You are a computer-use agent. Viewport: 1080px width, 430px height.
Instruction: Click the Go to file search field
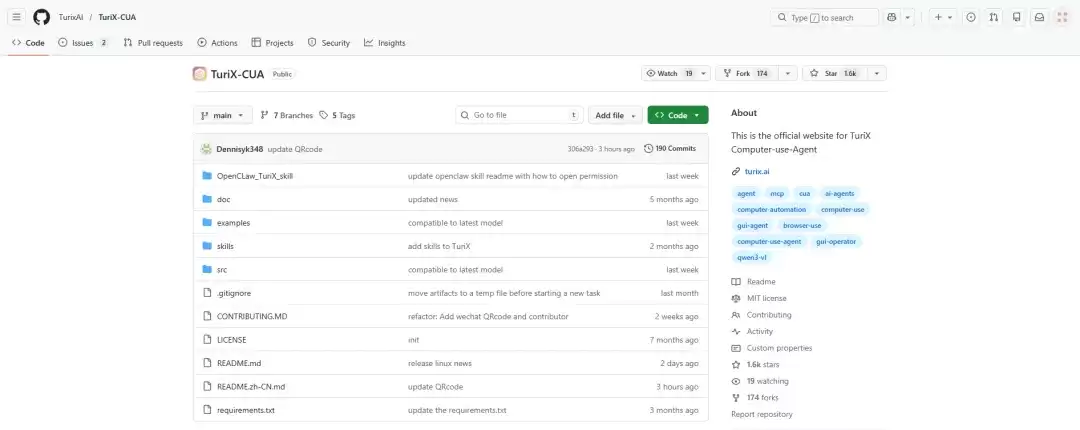coord(519,116)
